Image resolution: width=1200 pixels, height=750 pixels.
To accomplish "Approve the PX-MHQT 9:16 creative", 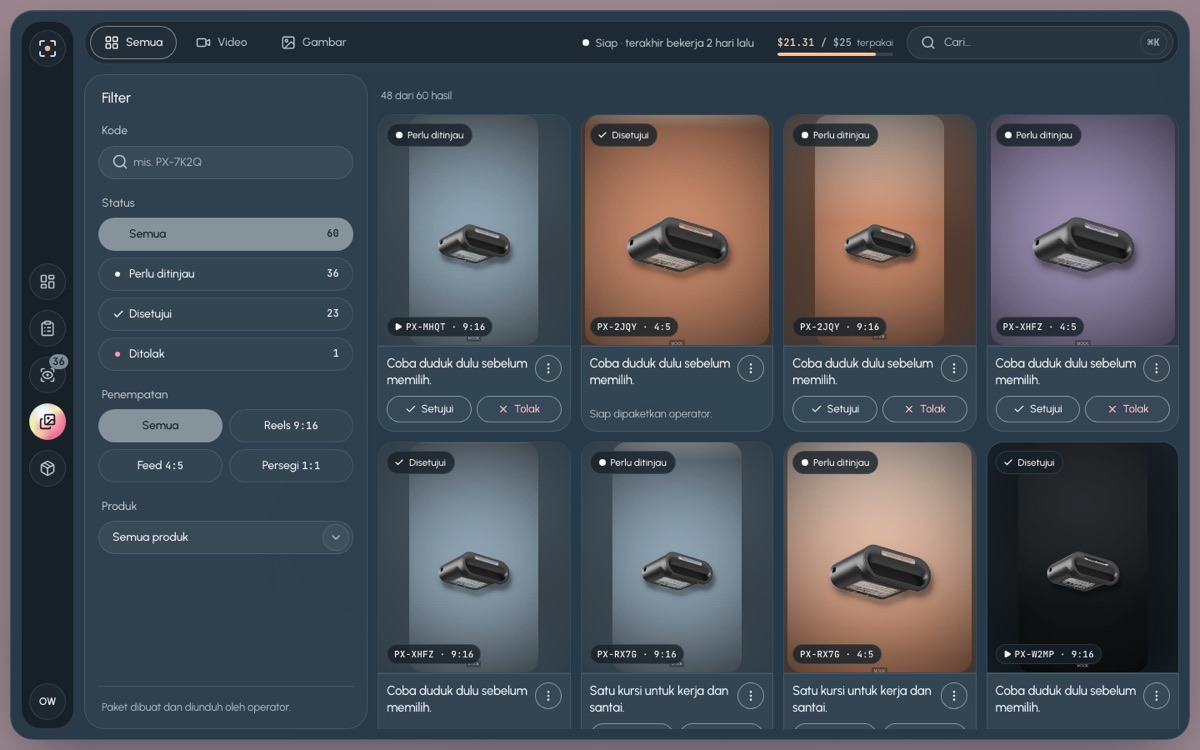I will [429, 409].
